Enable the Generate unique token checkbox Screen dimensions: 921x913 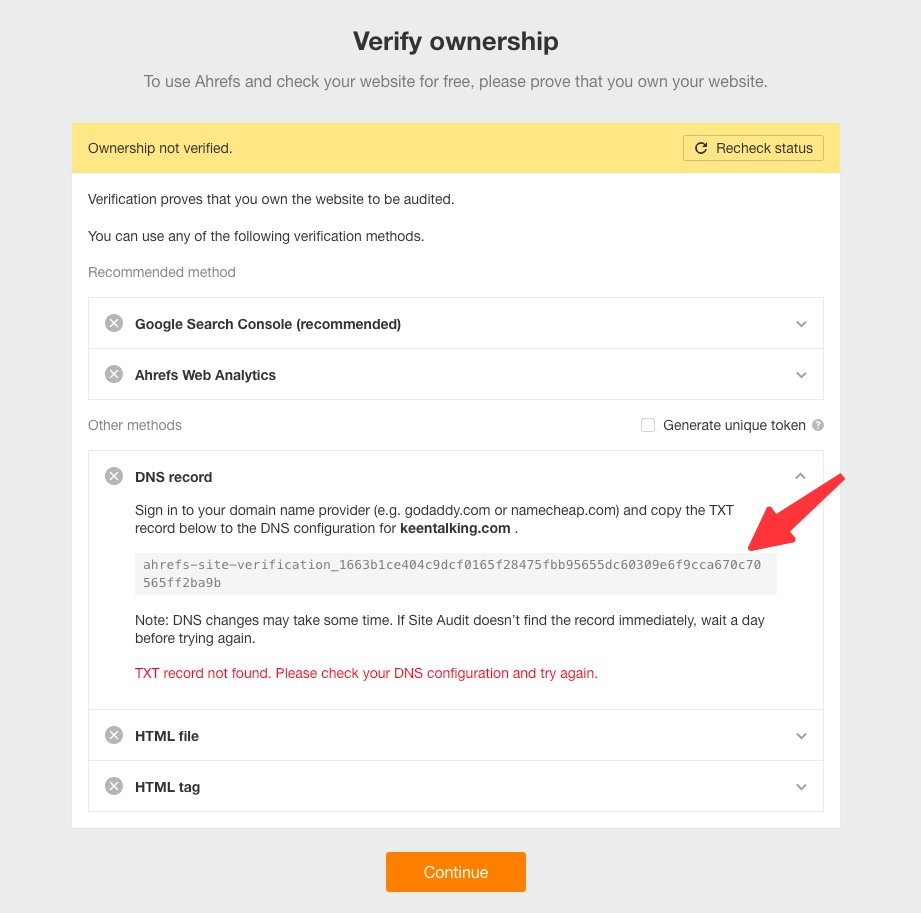(648, 425)
